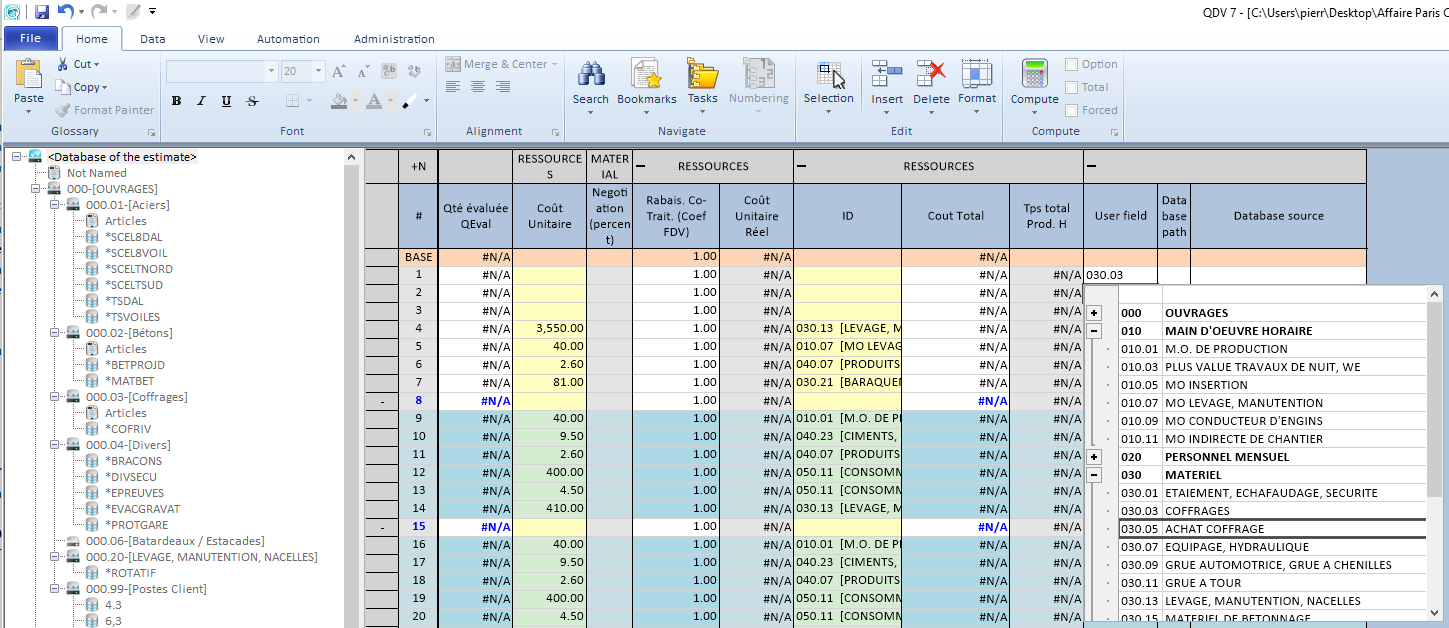Open the font color picker
Viewport: 1449px width, 628px height.
390,101
